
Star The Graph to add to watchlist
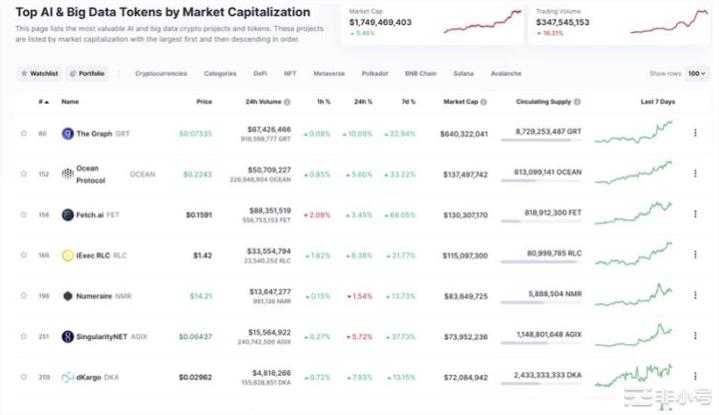[24, 133]
